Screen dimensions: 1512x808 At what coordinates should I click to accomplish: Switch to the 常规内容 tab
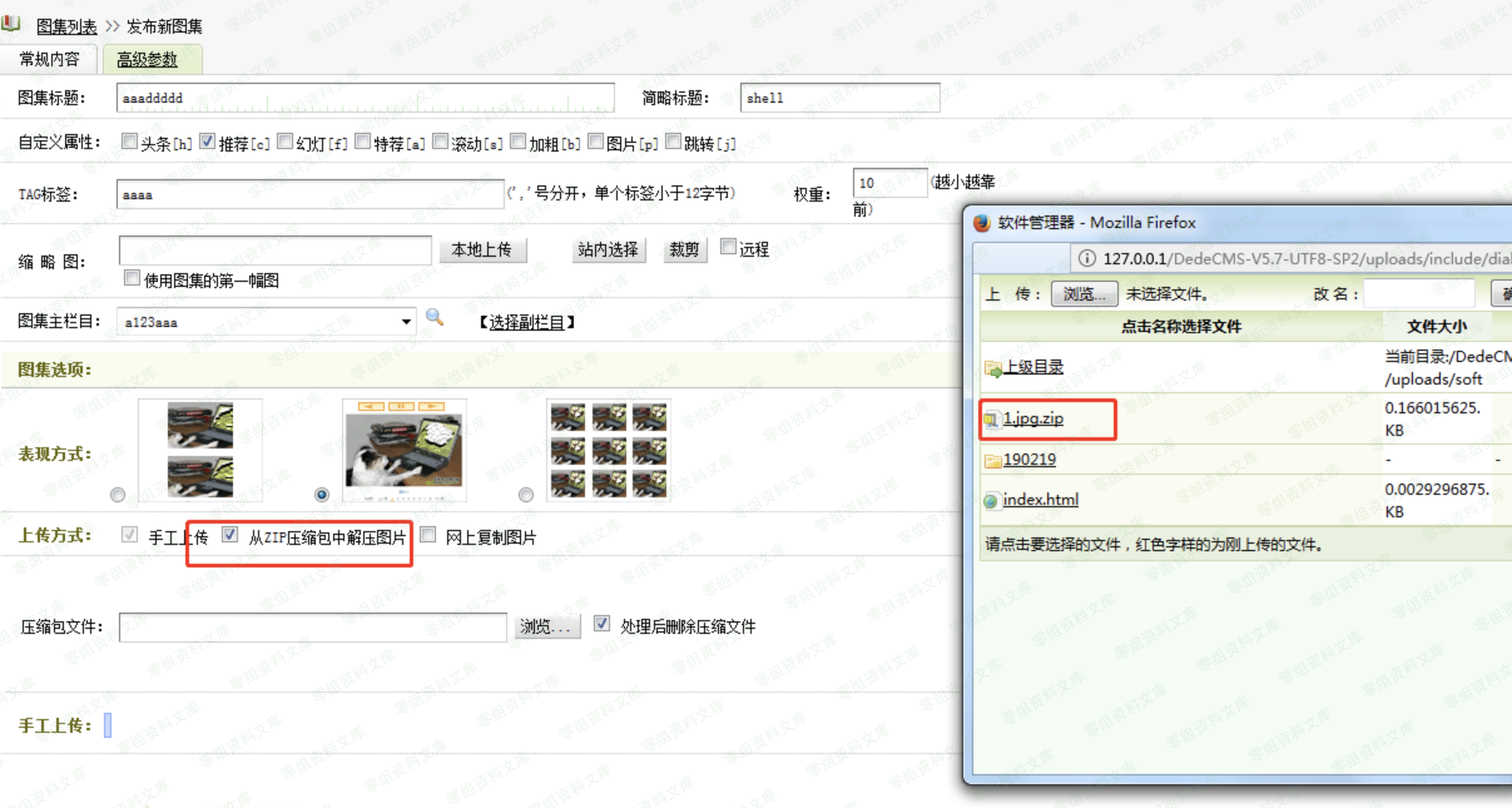(x=49, y=60)
